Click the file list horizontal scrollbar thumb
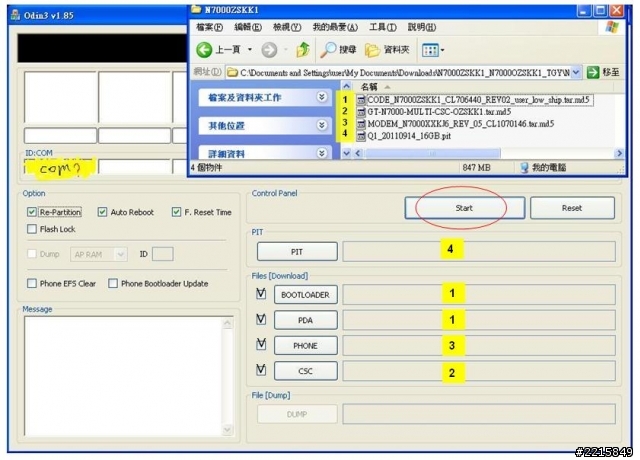 tap(433, 153)
